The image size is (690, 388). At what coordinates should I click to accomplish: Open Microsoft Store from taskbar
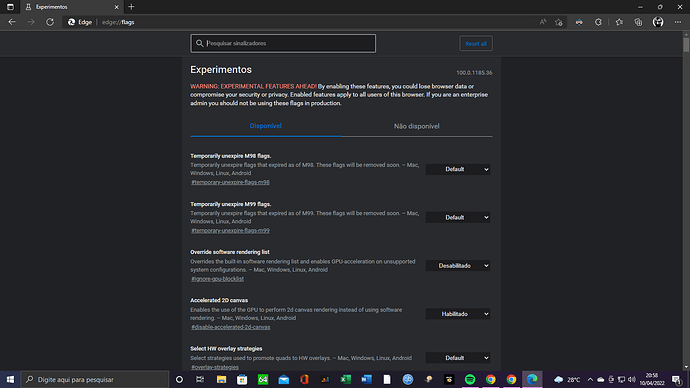tap(242, 379)
